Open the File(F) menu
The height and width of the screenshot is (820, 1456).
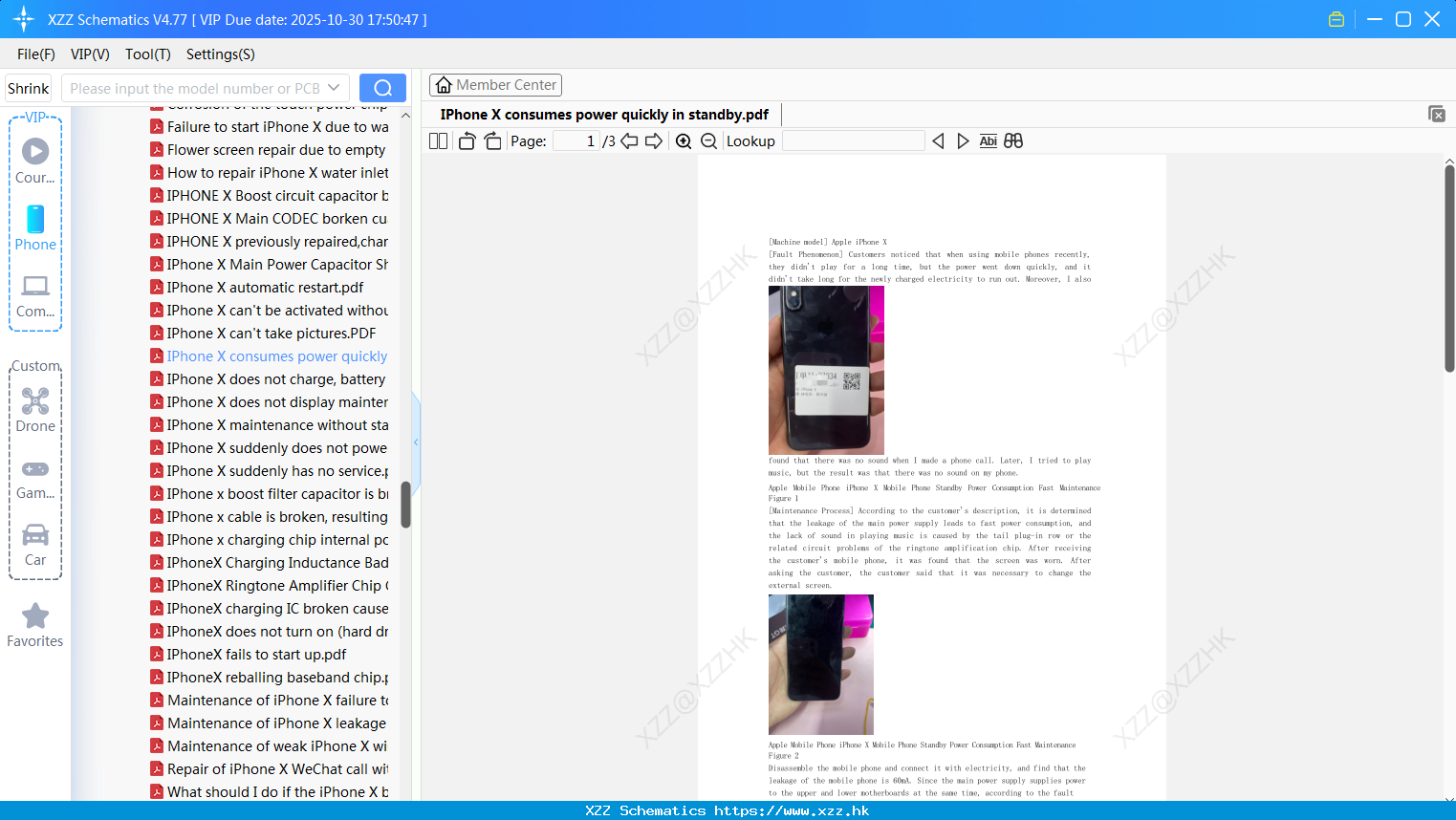[x=36, y=54]
